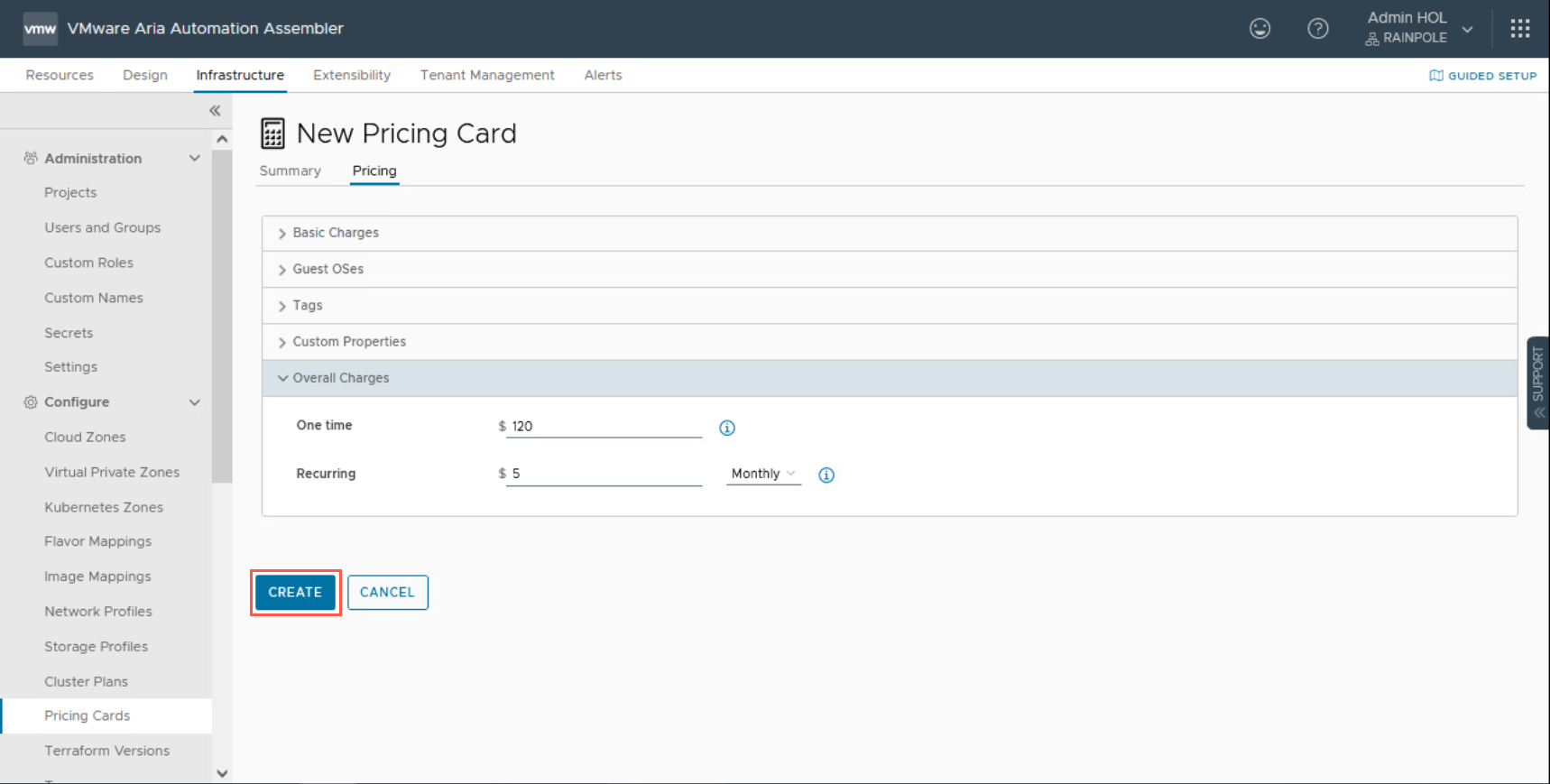Open the services grid app switcher
The width and height of the screenshot is (1550, 784).
pos(1519,29)
